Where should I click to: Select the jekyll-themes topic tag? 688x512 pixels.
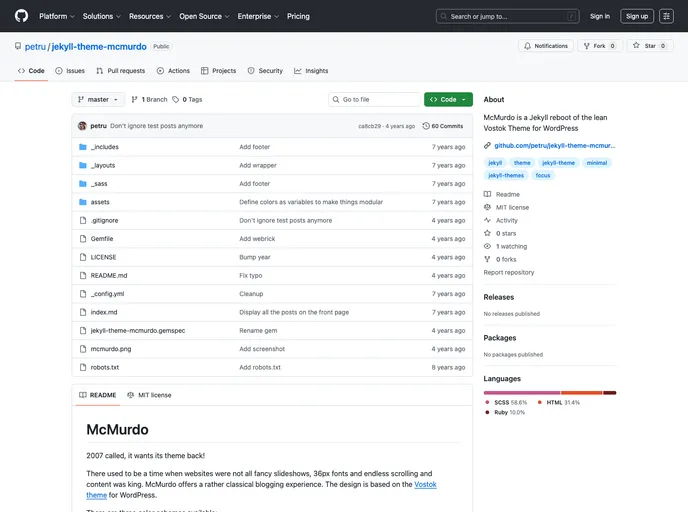click(x=506, y=175)
